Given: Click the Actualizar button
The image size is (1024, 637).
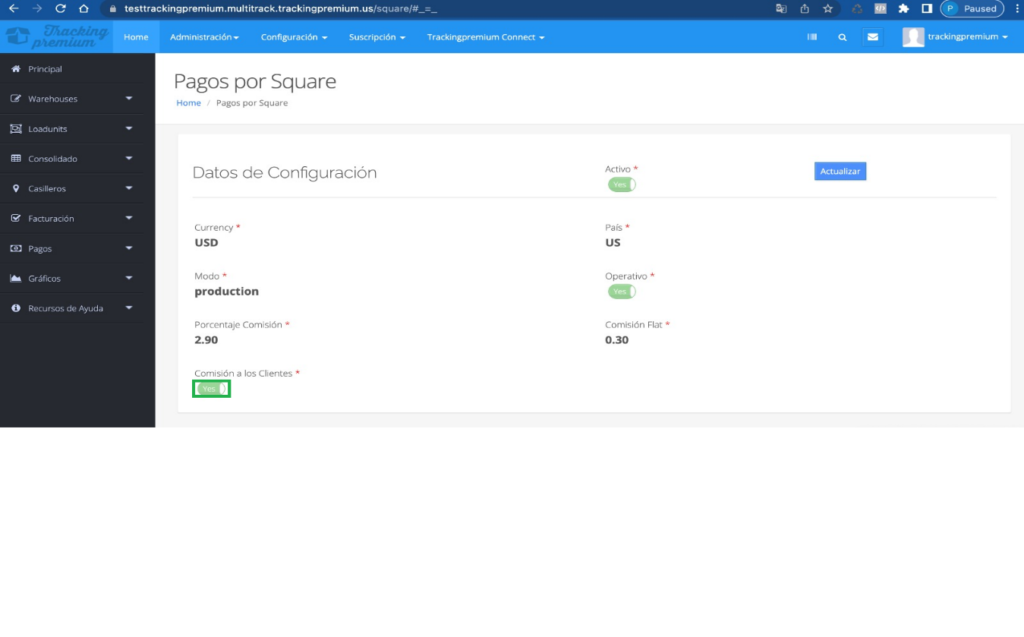Looking at the screenshot, I should (x=840, y=171).
